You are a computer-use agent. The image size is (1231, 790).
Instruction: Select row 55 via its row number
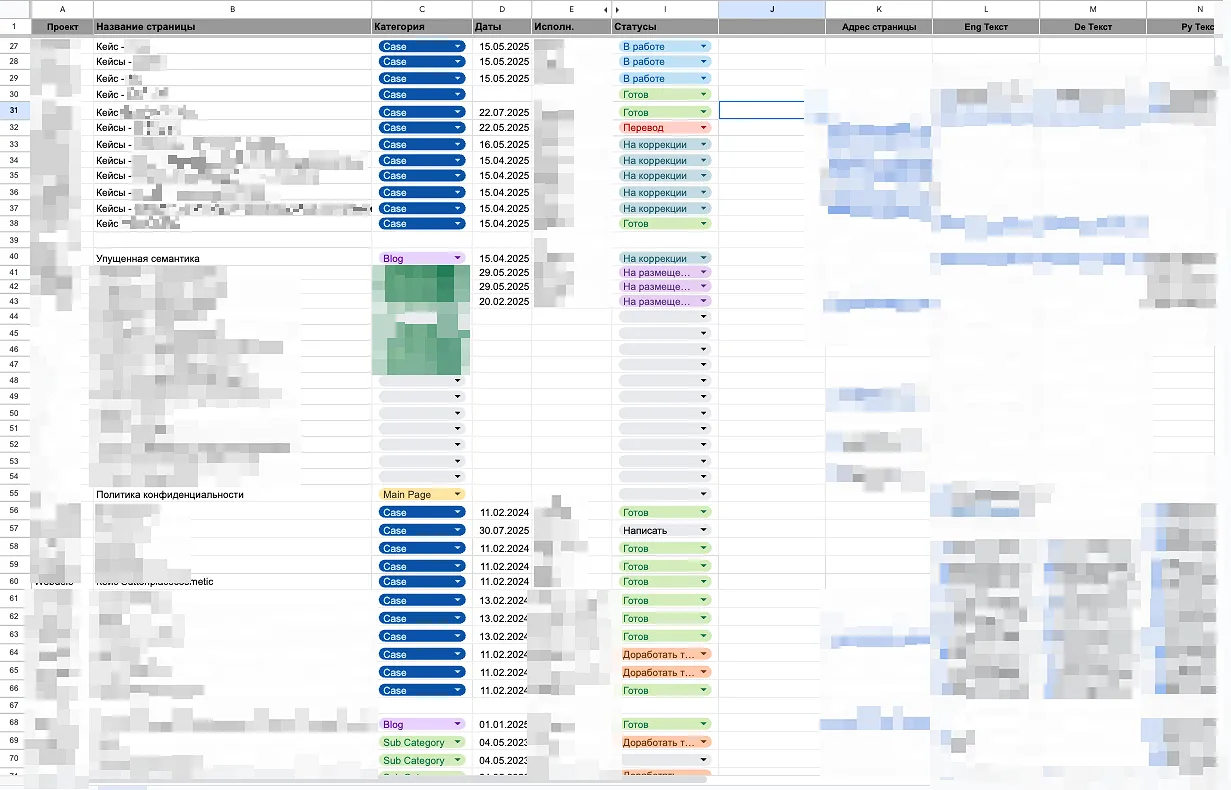pyautogui.click(x=14, y=495)
